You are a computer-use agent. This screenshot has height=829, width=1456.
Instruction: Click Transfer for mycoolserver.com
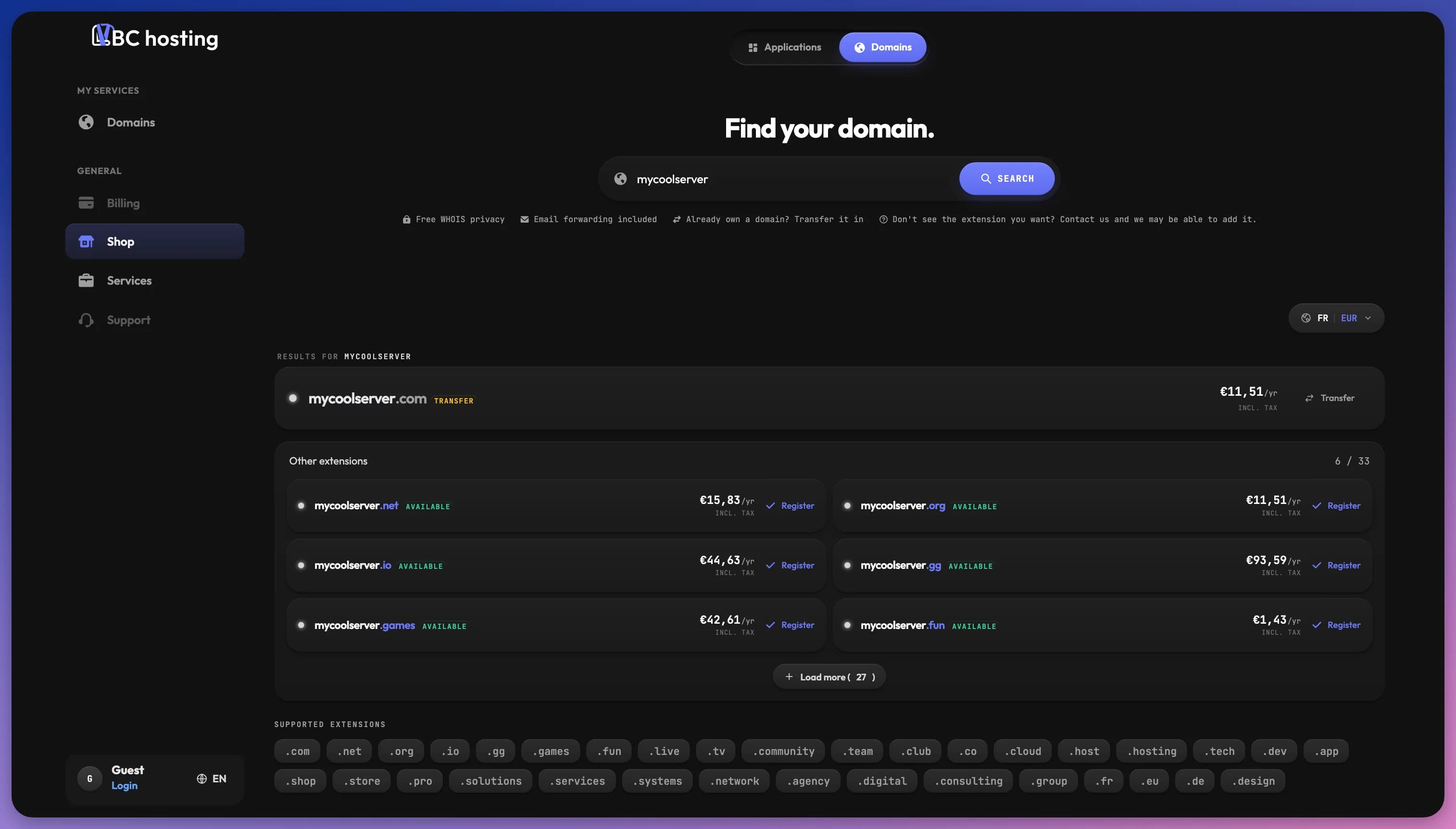[1330, 398]
